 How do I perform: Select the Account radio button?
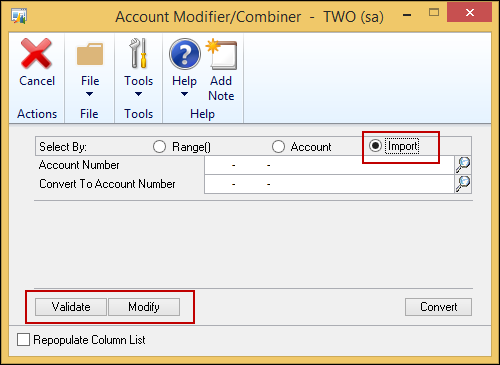pyautogui.click(x=278, y=146)
